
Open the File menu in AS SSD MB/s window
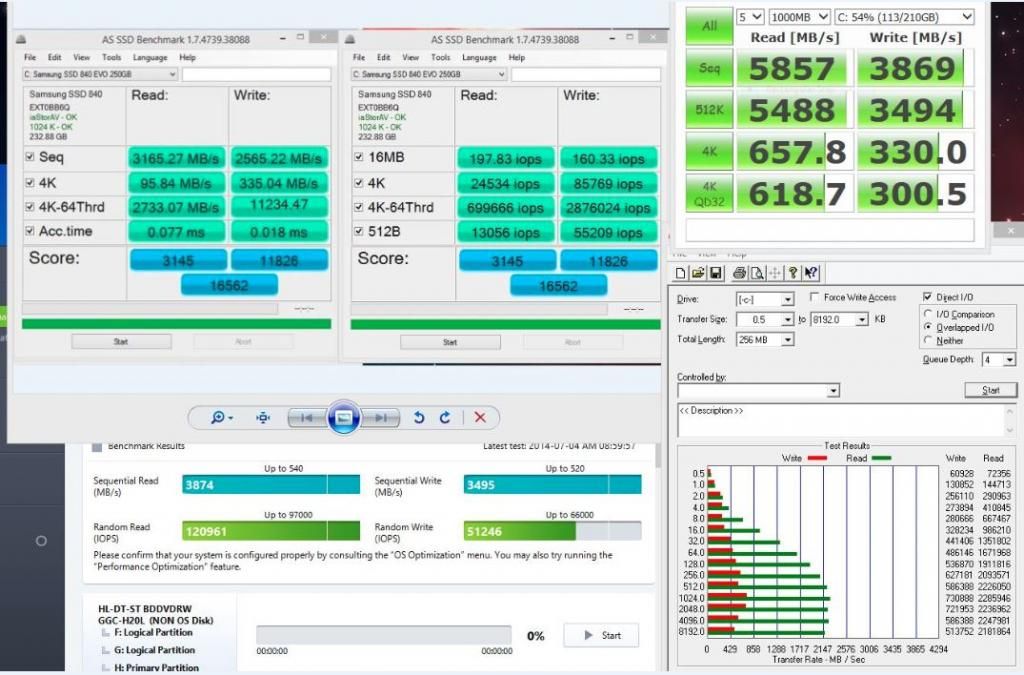pos(30,57)
